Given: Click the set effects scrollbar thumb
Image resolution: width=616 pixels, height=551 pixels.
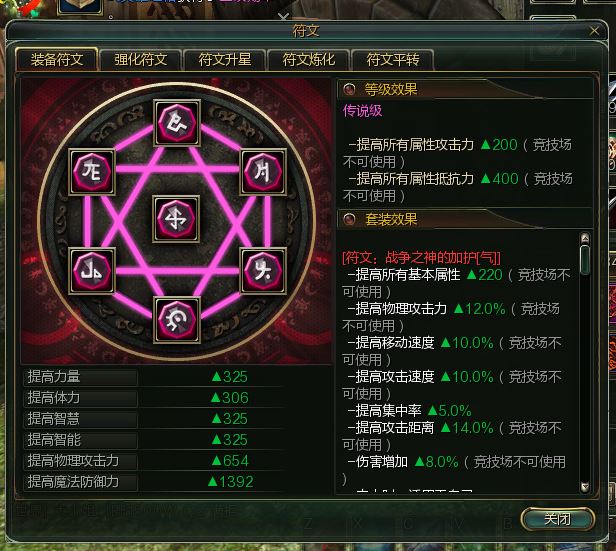Looking at the screenshot, I should [585, 259].
